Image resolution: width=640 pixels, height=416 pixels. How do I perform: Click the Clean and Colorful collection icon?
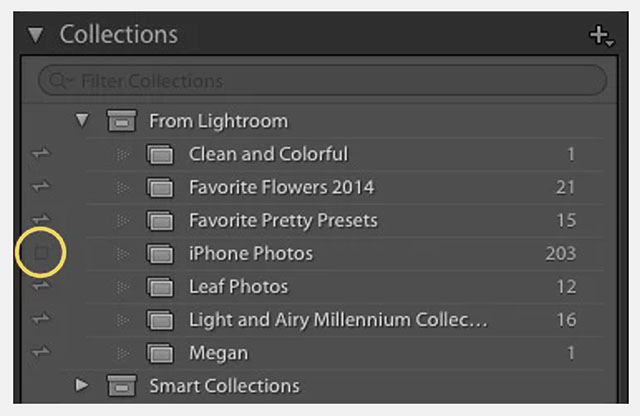click(160, 155)
